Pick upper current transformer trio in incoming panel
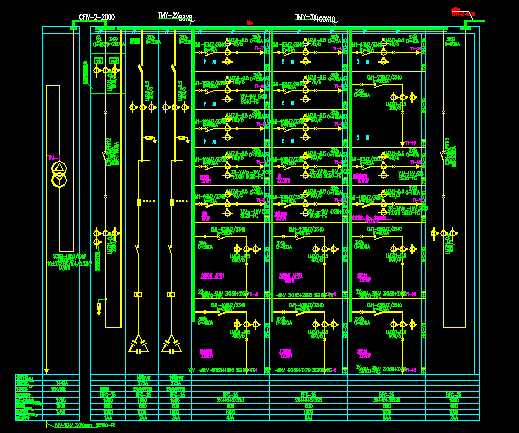This screenshot has height=433, width=519. 106,71
